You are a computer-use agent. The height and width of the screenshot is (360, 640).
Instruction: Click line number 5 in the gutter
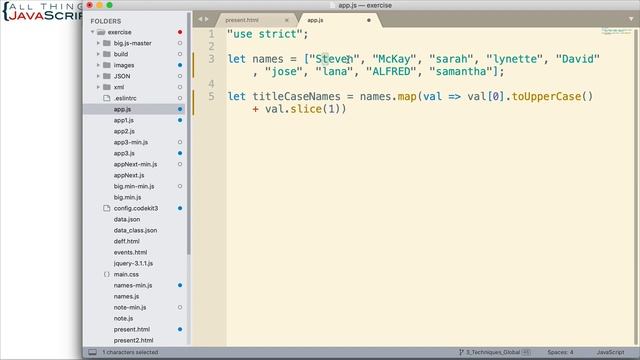click(211, 96)
